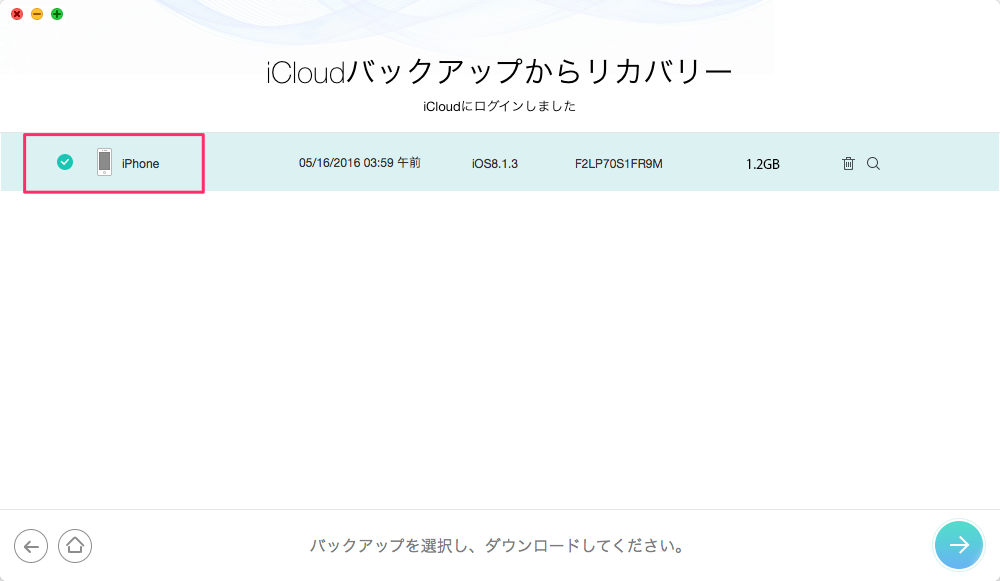Proceed with the blue right arrow button
Screen dimensions: 1000x581
pyautogui.click(x=959, y=545)
